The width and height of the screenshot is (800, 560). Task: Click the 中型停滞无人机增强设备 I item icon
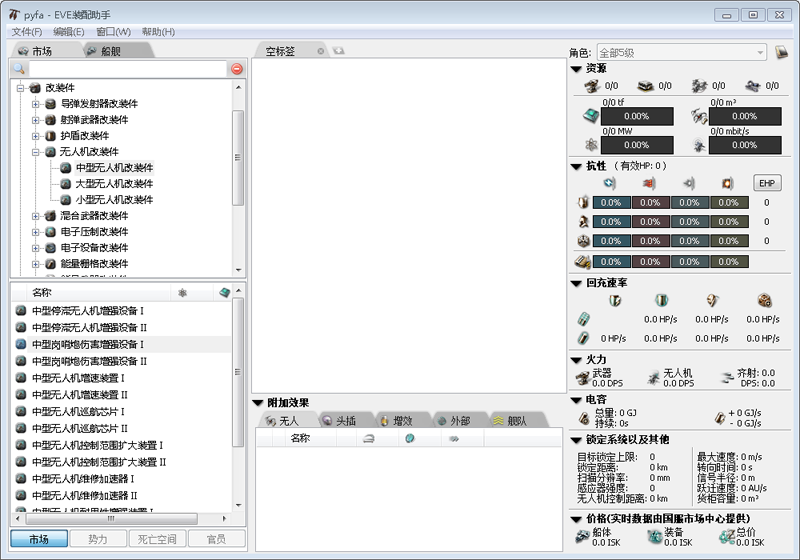tap(21, 311)
